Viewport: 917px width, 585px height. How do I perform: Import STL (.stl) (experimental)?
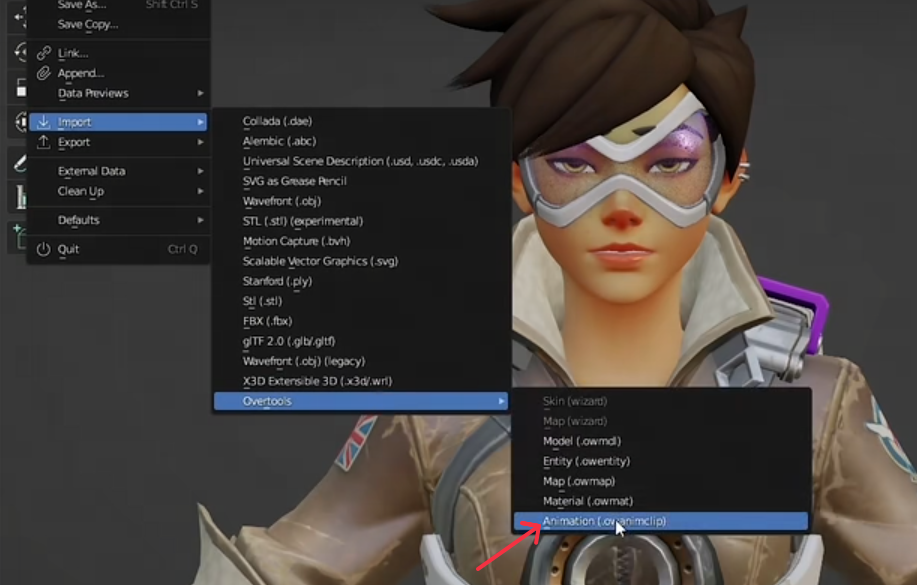(361, 221)
